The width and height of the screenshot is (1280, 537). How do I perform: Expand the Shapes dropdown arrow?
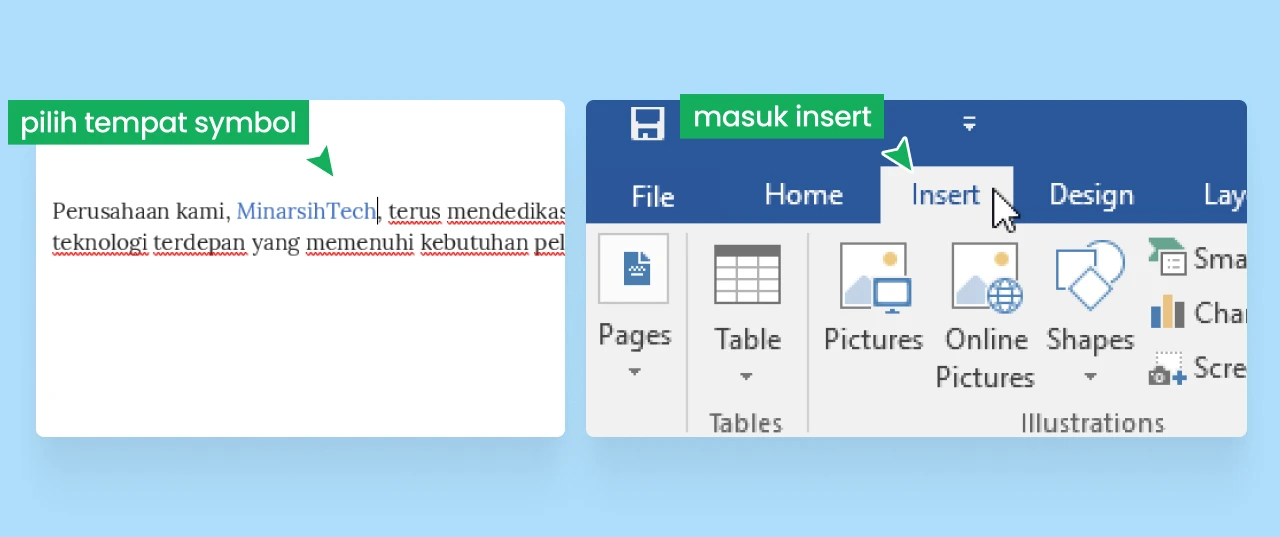[1090, 377]
